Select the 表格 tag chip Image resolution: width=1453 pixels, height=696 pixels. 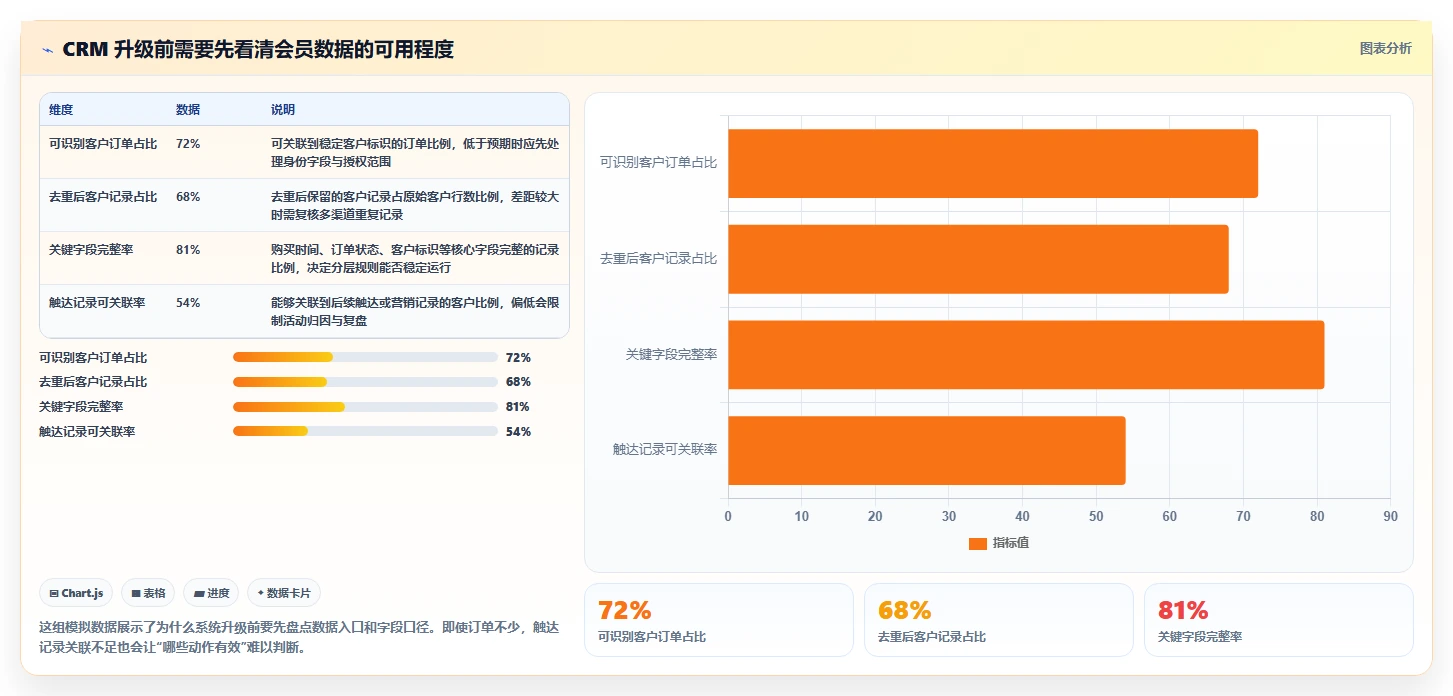click(148, 593)
